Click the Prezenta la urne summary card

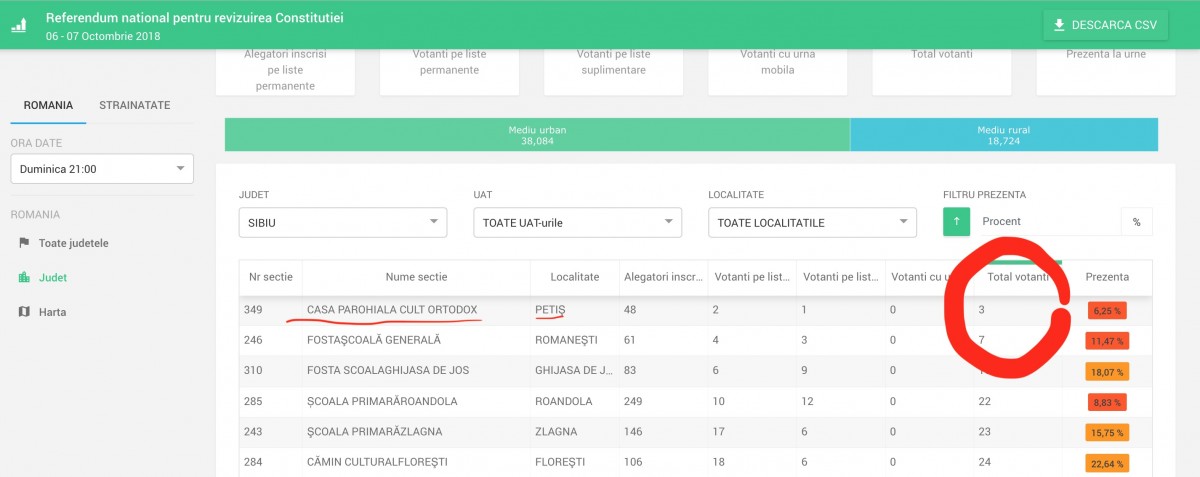tap(1106, 70)
